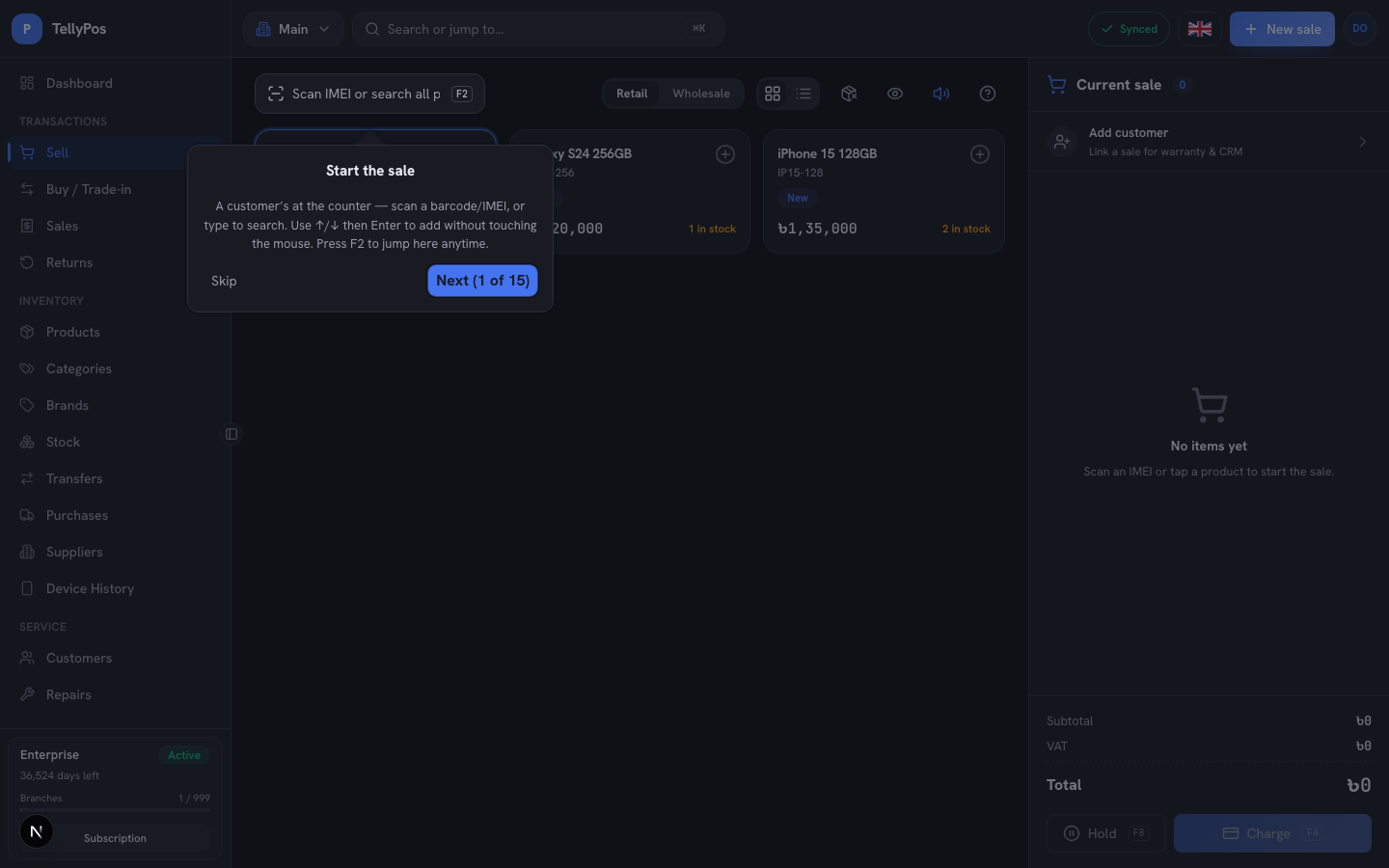Screen dimensions: 1389x868
Task: Go to Sales list
Action: (115, 226)
